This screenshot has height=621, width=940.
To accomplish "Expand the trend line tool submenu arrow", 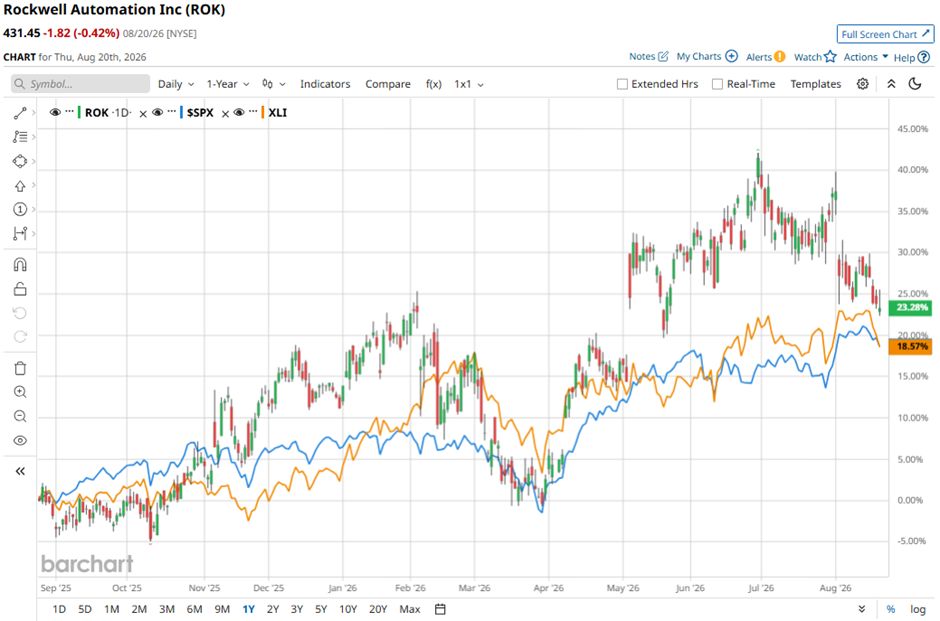I will 34,113.
